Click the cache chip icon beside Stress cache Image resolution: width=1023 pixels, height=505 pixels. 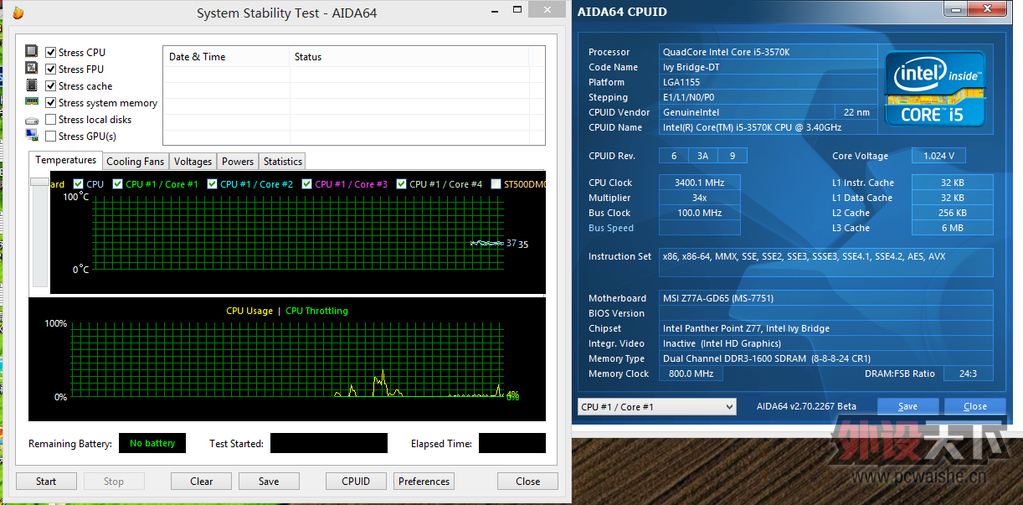31,85
